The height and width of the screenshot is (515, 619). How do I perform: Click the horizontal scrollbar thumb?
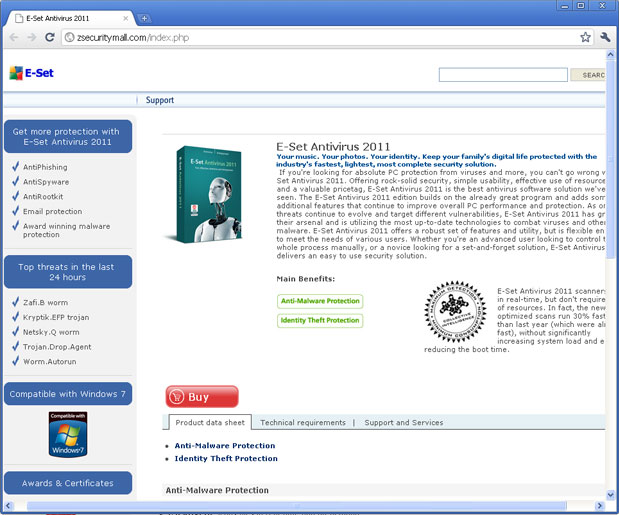point(296,506)
